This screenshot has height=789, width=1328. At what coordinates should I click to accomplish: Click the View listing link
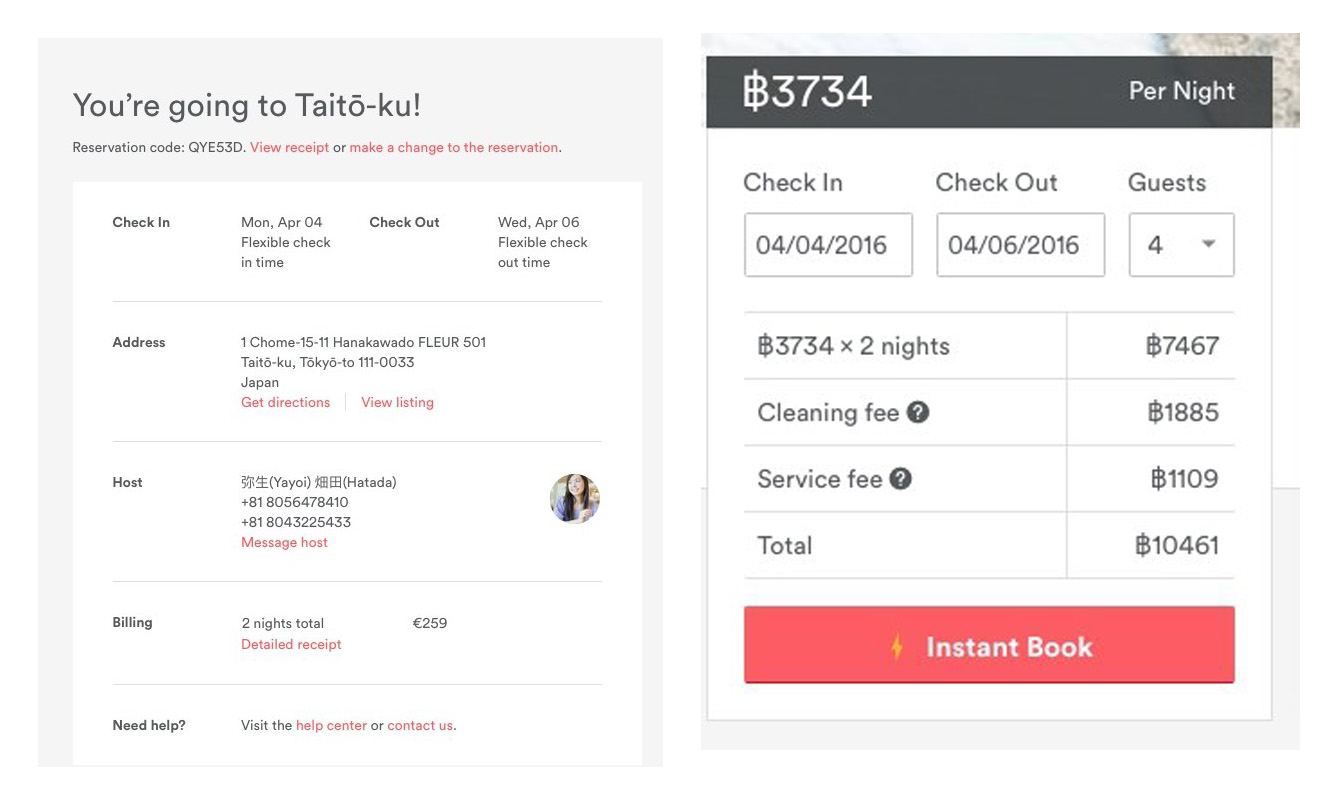[397, 402]
